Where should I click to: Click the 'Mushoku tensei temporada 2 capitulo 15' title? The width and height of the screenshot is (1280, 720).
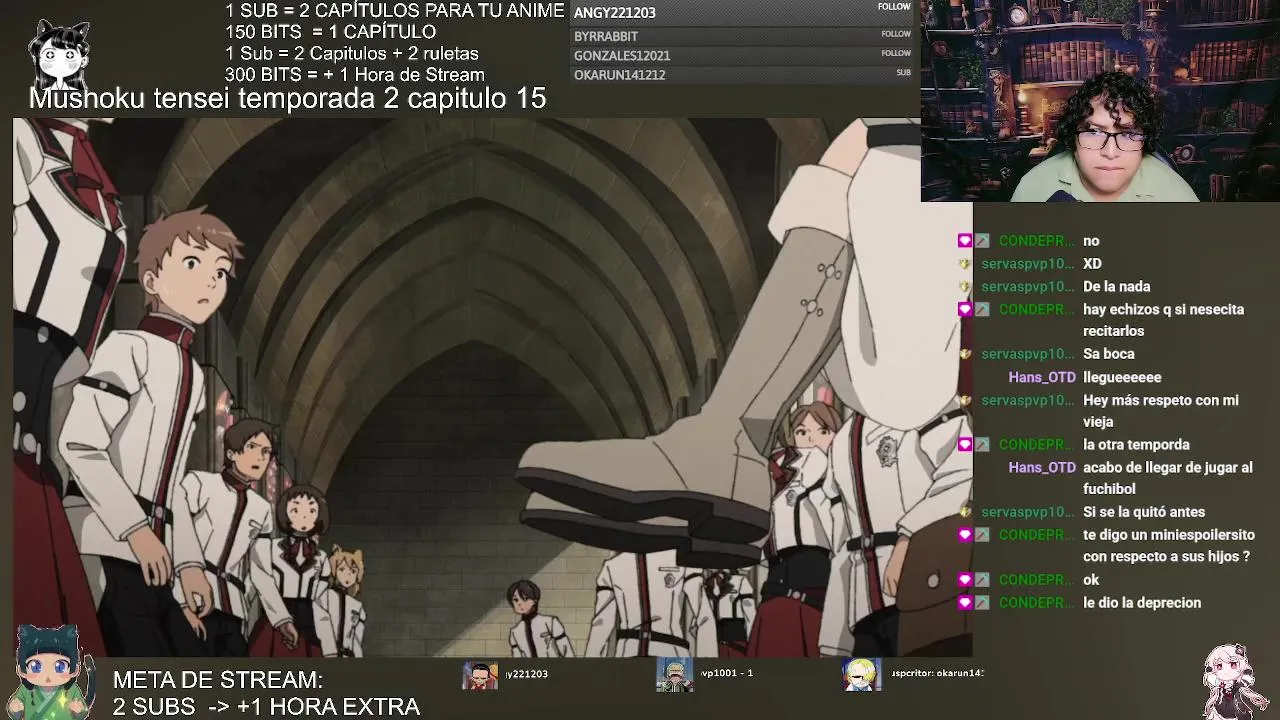(x=288, y=98)
